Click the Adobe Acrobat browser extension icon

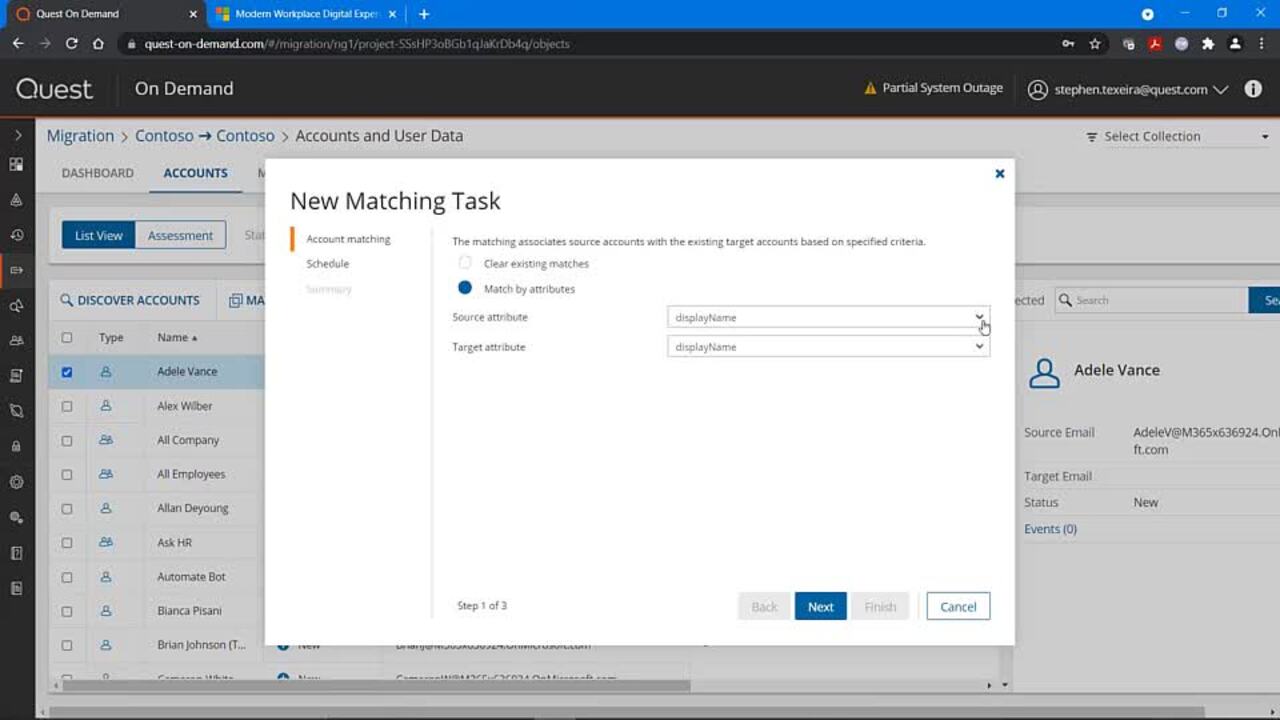(x=1153, y=44)
